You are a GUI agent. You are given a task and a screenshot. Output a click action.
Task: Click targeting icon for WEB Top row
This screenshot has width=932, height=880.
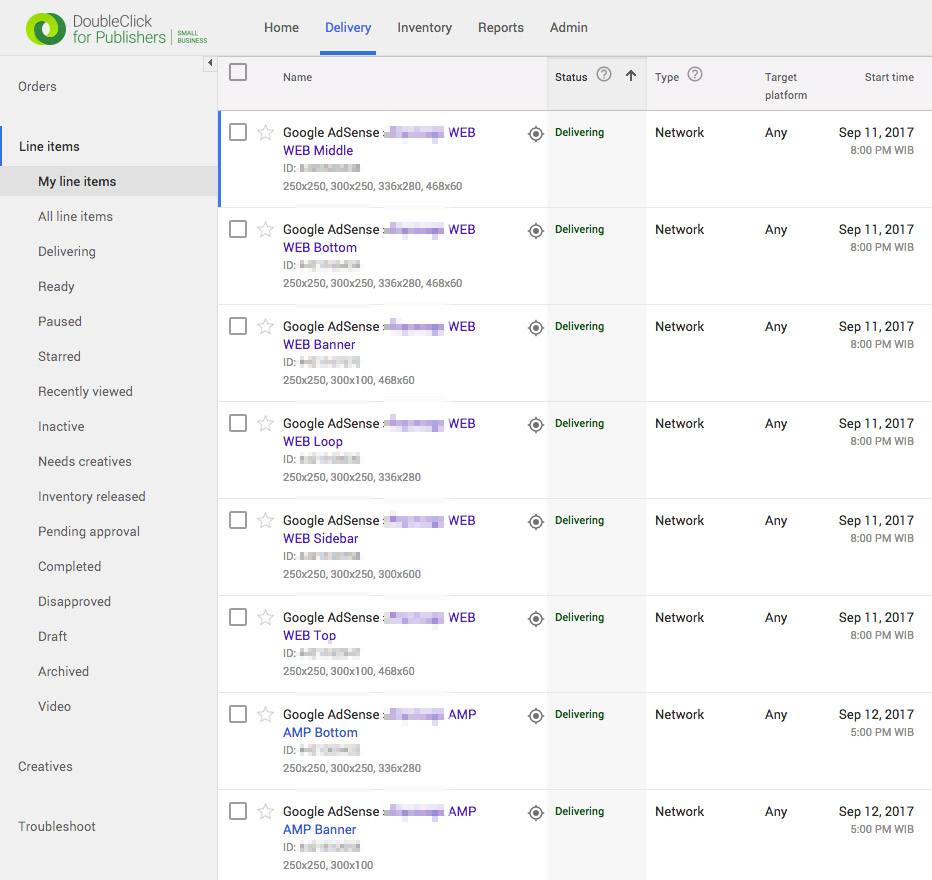536,619
